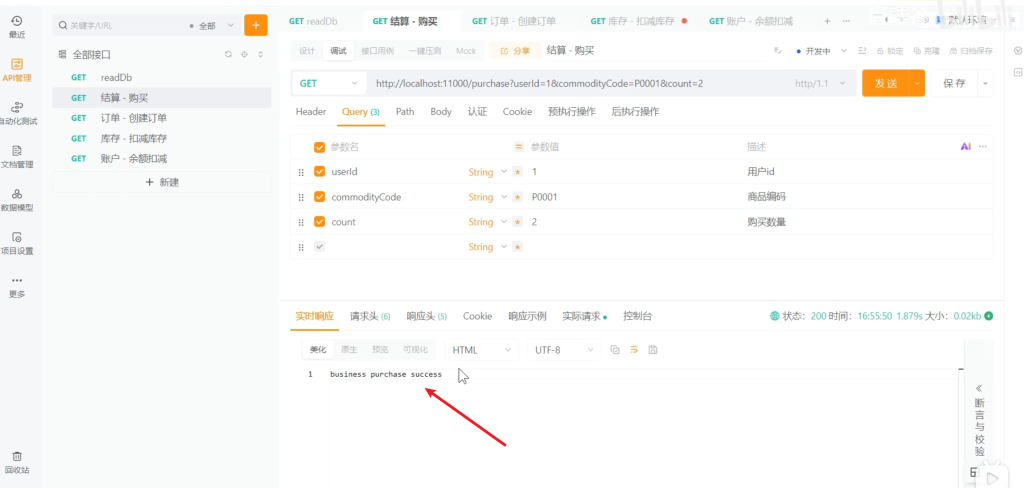Open the 回收站 recycle bin
The height and width of the screenshot is (488, 1024).
coord(16,461)
